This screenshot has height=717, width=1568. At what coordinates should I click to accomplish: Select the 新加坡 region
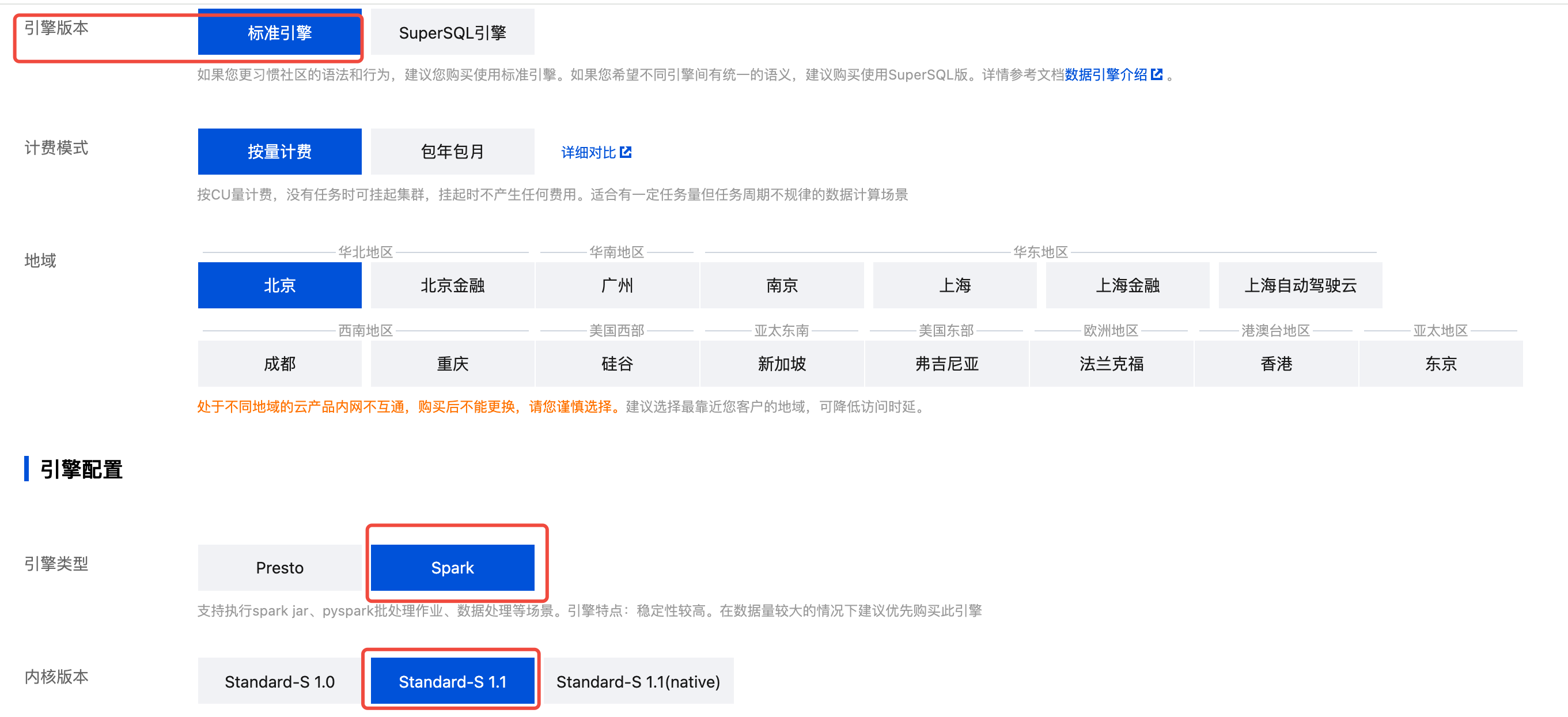click(782, 364)
